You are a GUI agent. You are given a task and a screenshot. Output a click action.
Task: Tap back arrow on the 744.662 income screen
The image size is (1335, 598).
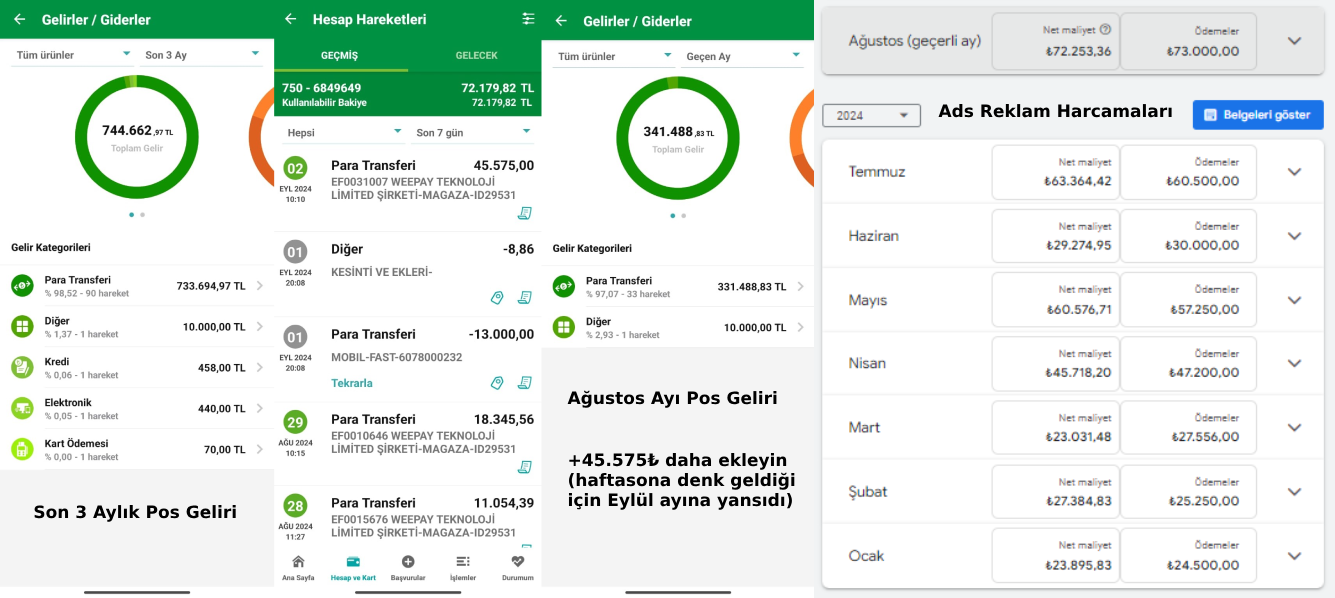click(x=19, y=19)
